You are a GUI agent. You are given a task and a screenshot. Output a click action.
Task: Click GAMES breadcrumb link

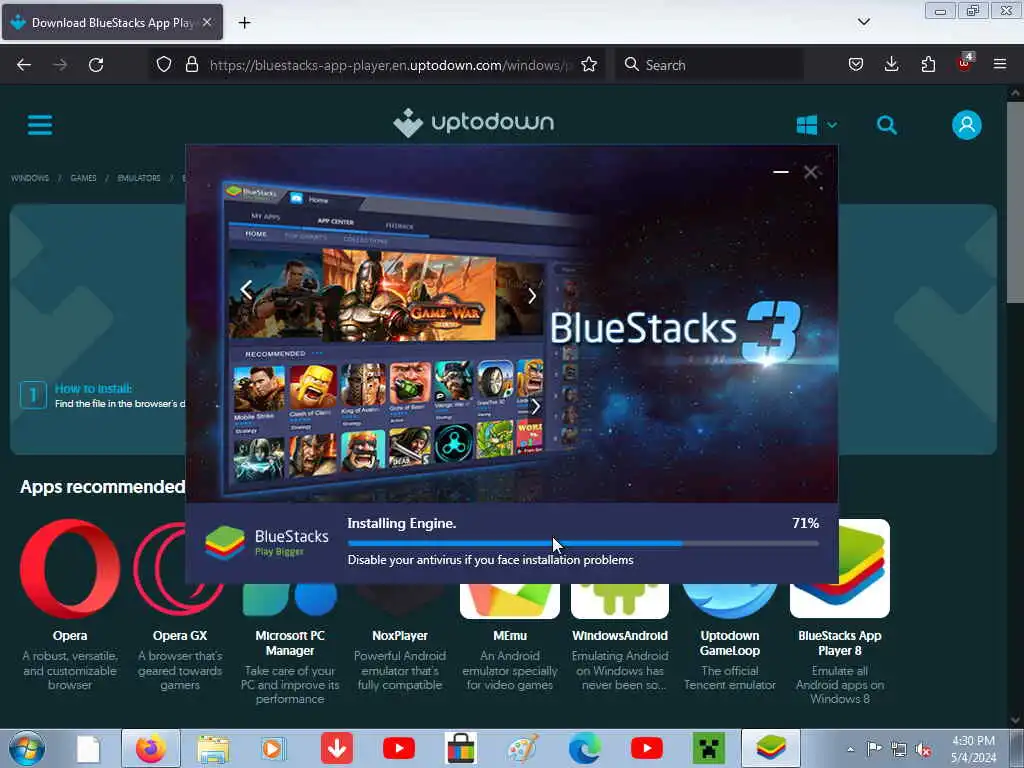coord(84,178)
